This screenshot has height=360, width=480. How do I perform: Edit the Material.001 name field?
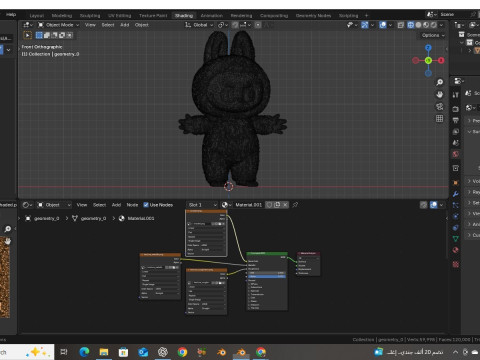click(x=249, y=205)
